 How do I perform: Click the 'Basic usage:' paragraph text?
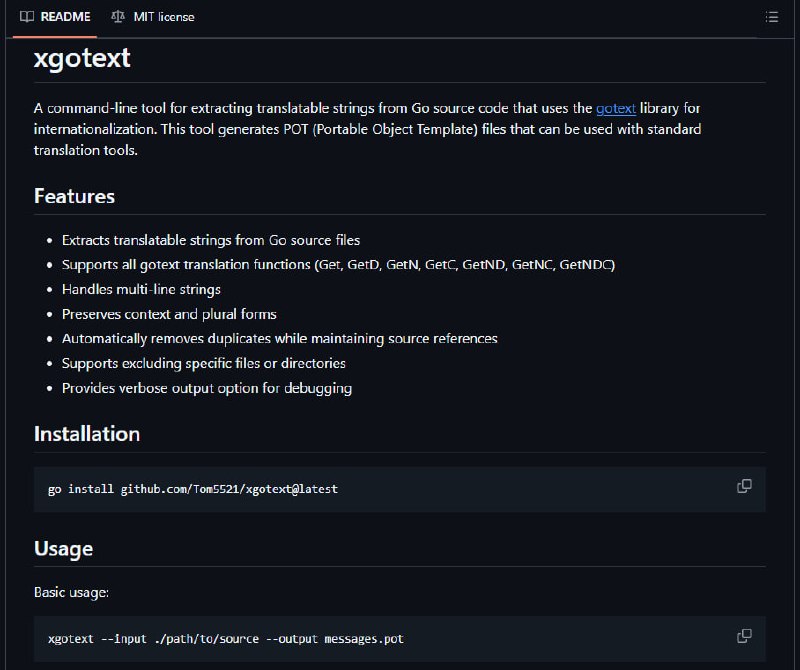[71, 592]
